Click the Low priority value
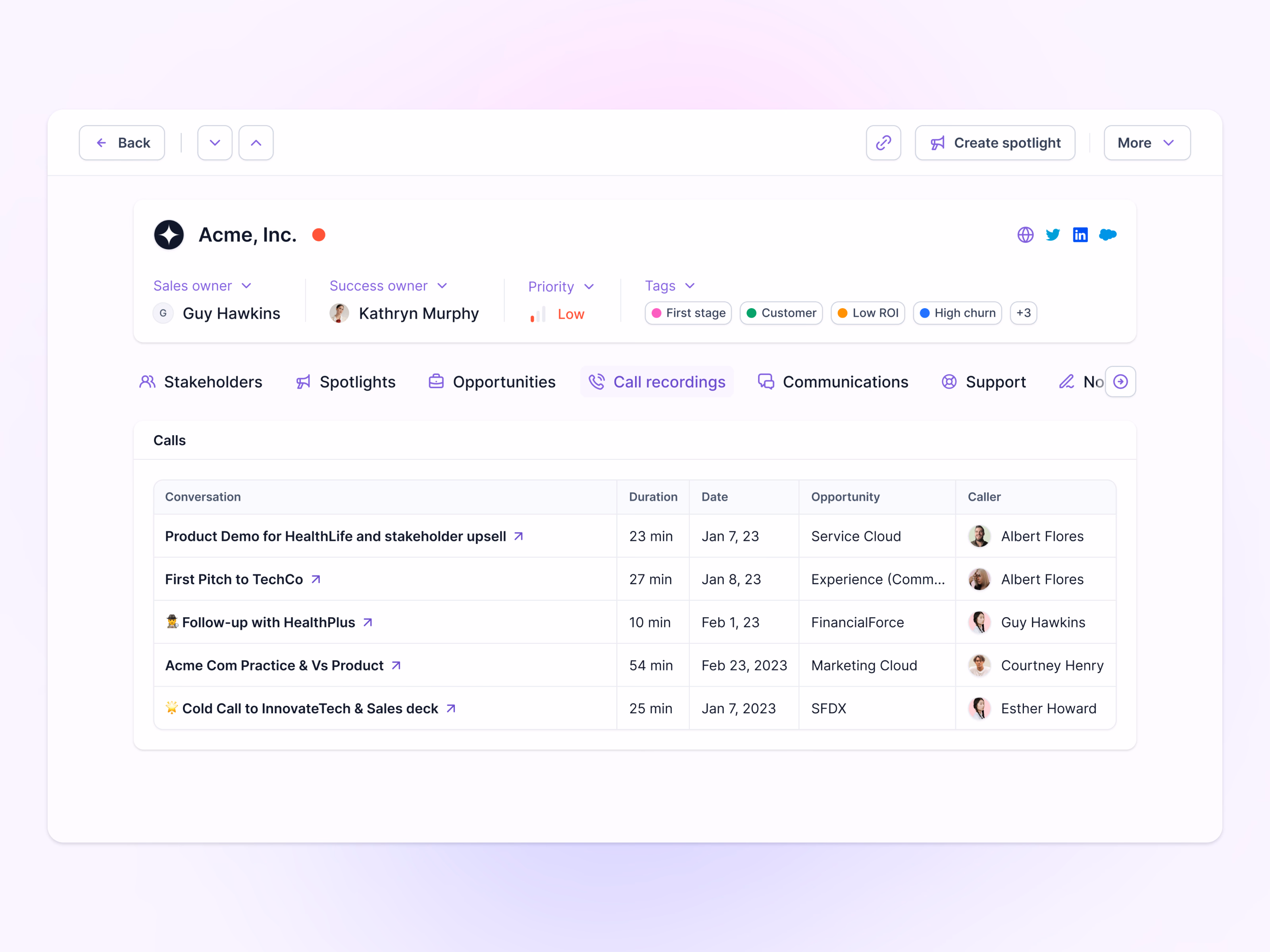 (x=571, y=314)
